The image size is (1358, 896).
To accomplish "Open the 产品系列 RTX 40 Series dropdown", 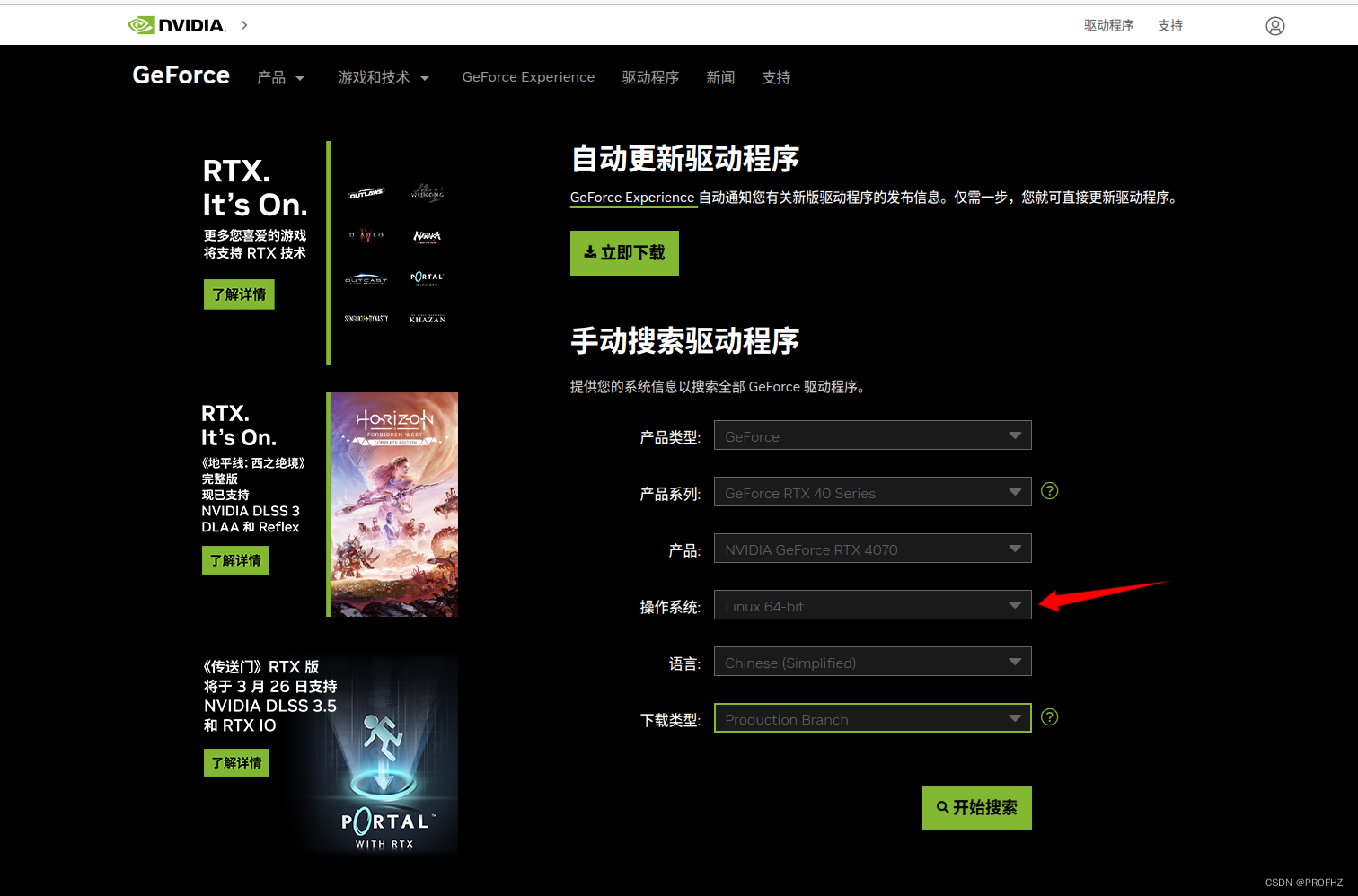I will 872,492.
